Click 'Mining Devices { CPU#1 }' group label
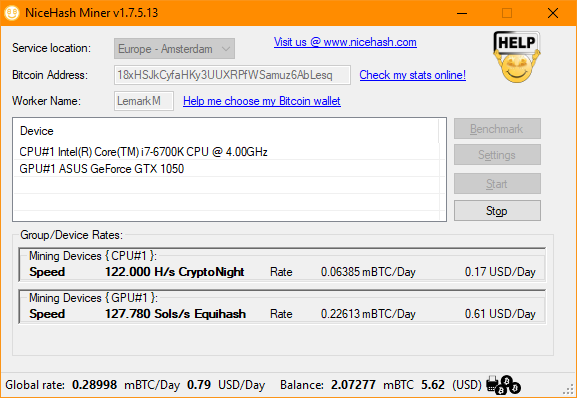This screenshot has width=577, height=398. pos(93,256)
